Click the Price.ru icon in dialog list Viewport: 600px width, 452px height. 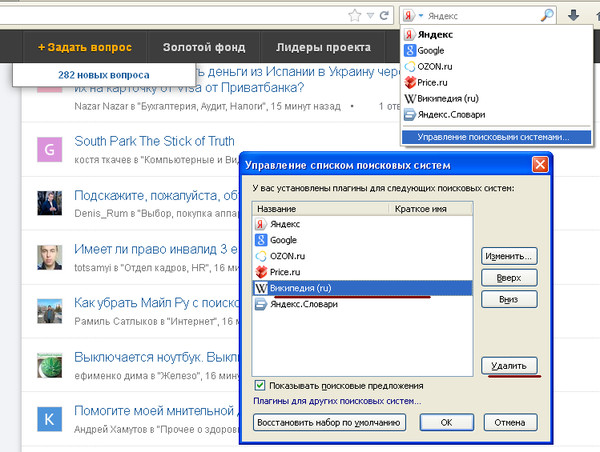(x=261, y=272)
